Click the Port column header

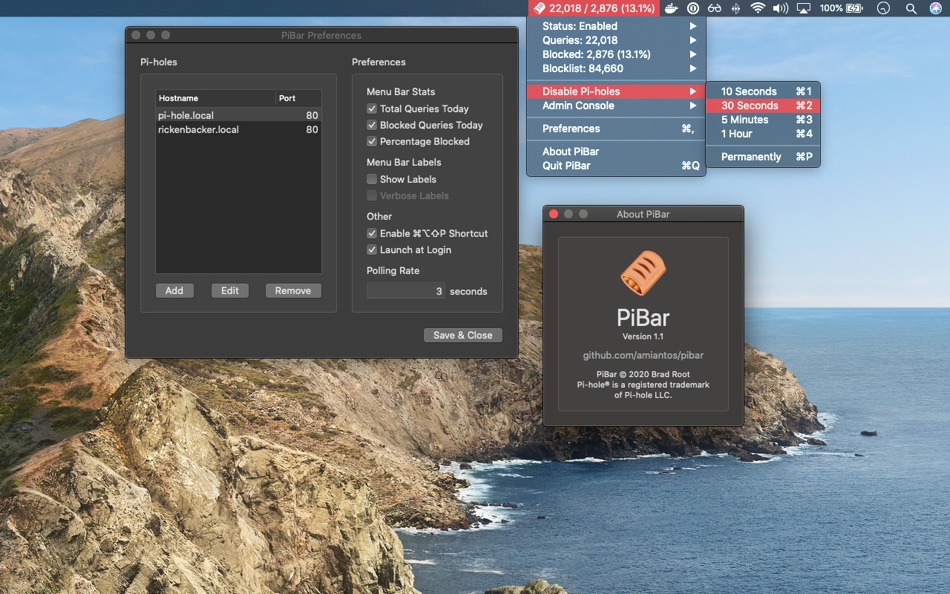(298, 98)
